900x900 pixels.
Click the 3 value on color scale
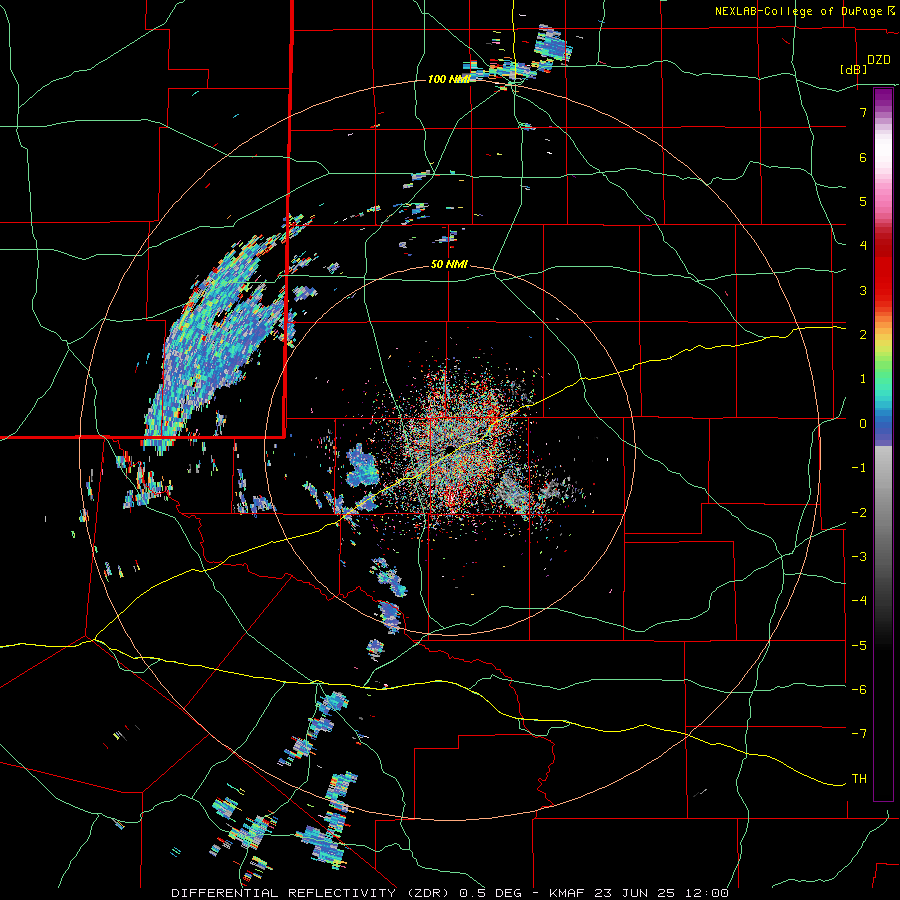(863, 290)
